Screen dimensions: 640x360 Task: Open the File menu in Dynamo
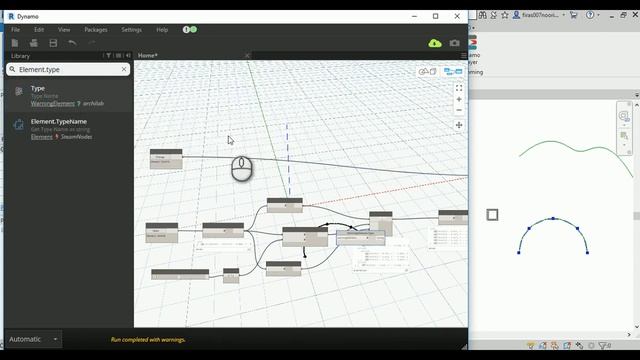point(16,29)
